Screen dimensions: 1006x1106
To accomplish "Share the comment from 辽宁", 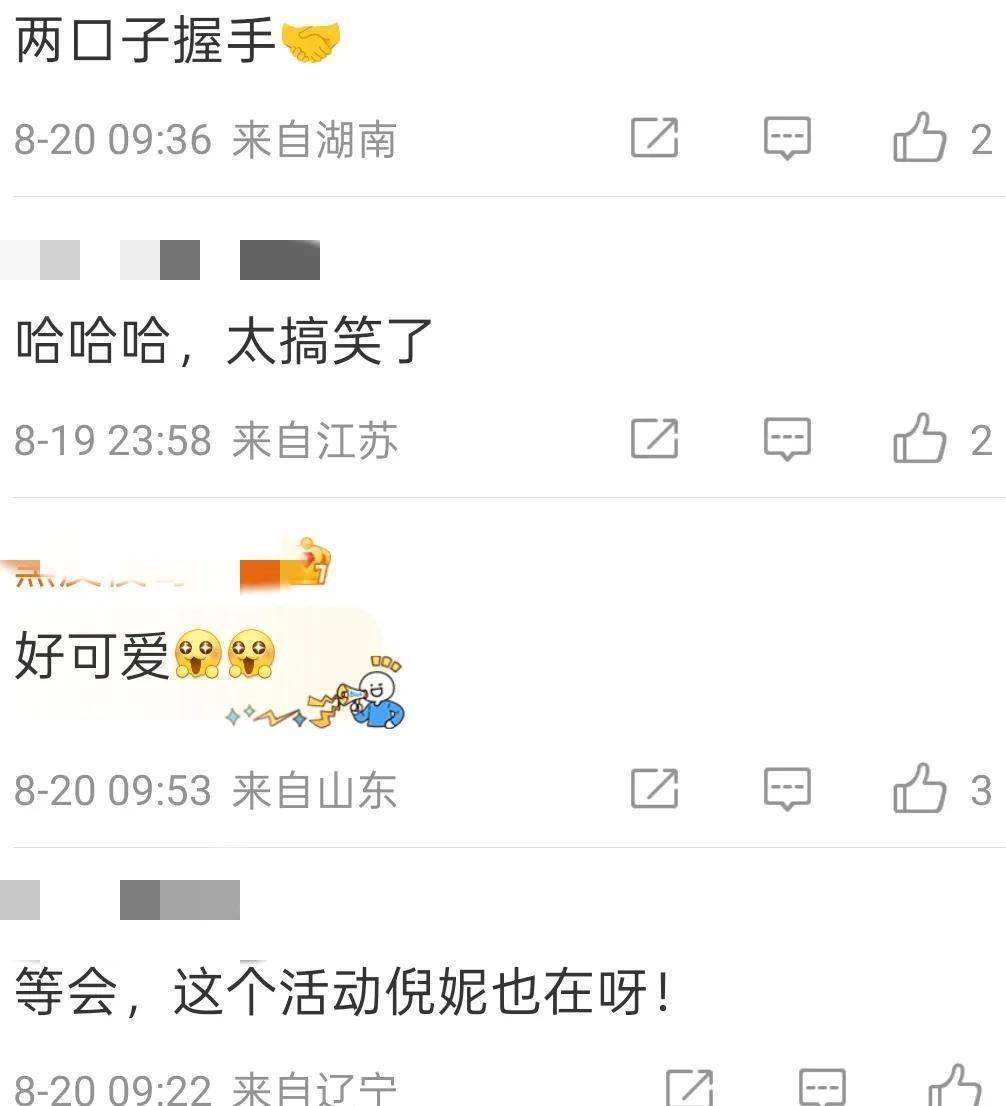I will pyautogui.click(x=689, y=1088).
